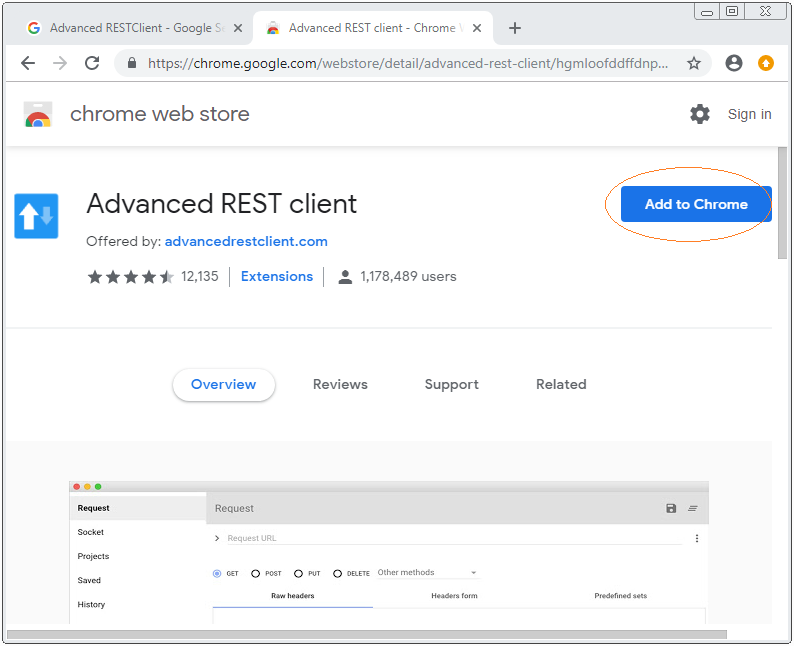
Task: Open the Chrome profile avatar icon
Action: [733, 63]
